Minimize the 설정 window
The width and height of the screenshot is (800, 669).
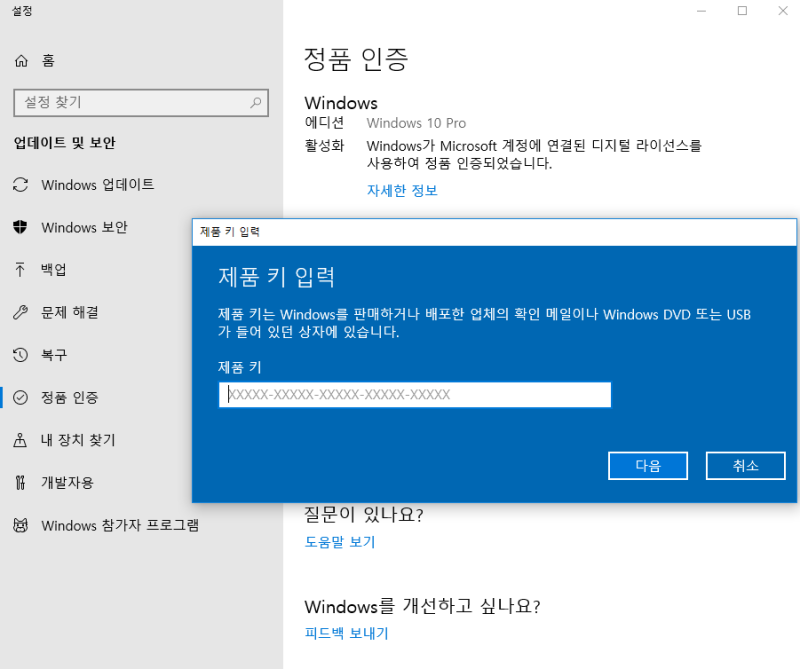(x=702, y=11)
